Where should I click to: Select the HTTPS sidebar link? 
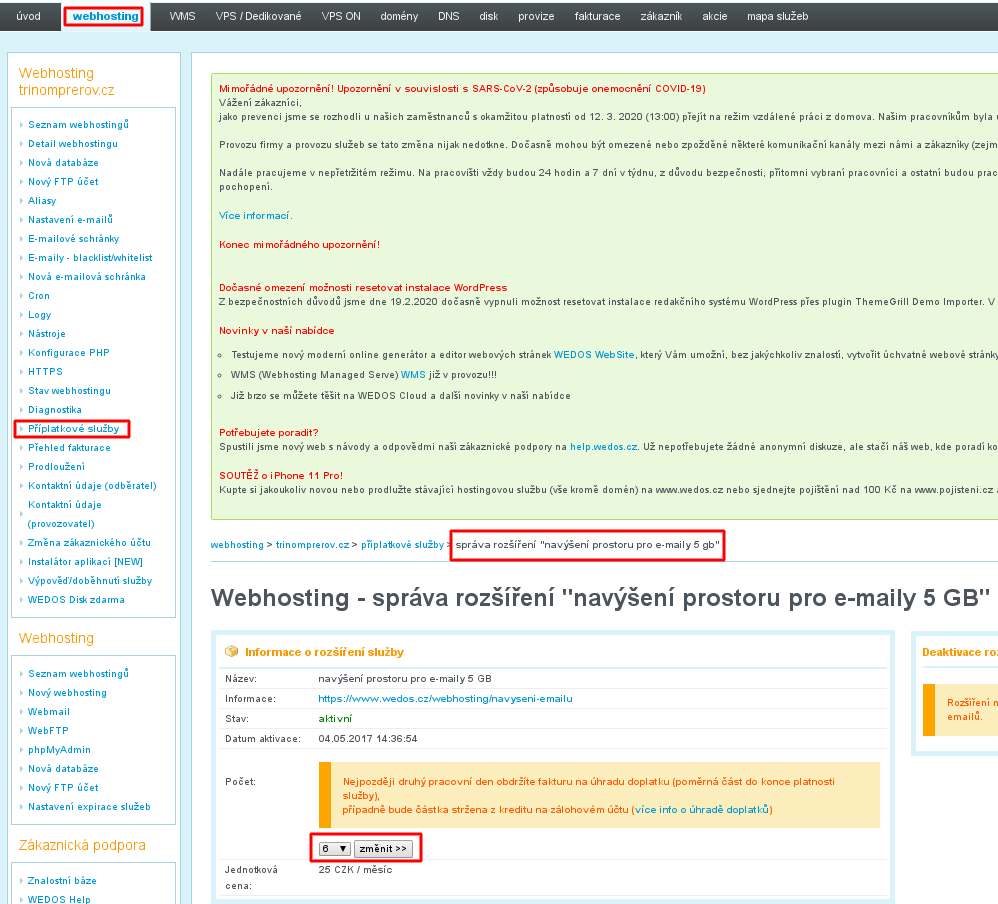tap(45, 371)
